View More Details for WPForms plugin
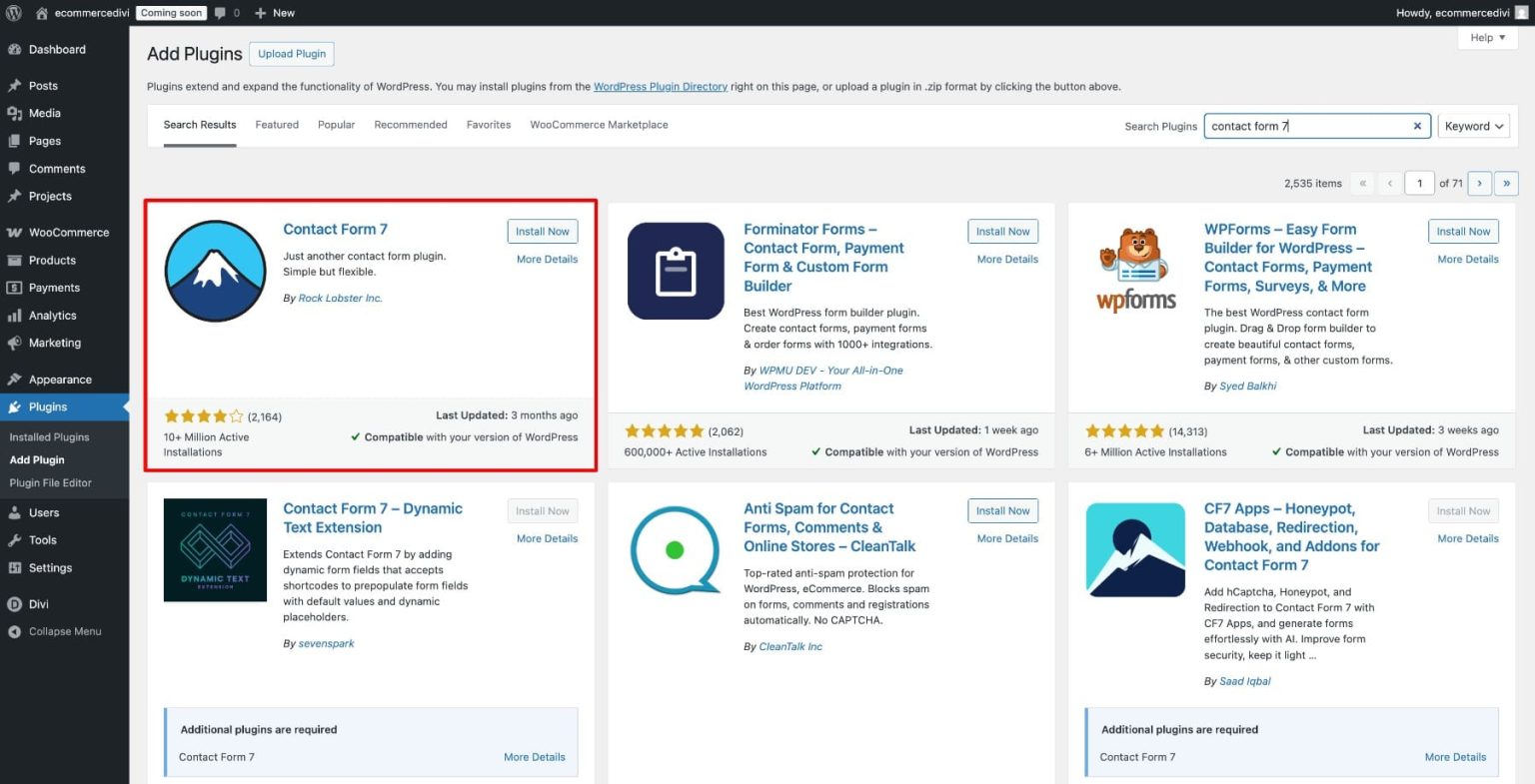Image resolution: width=1535 pixels, height=784 pixels. (x=1468, y=260)
